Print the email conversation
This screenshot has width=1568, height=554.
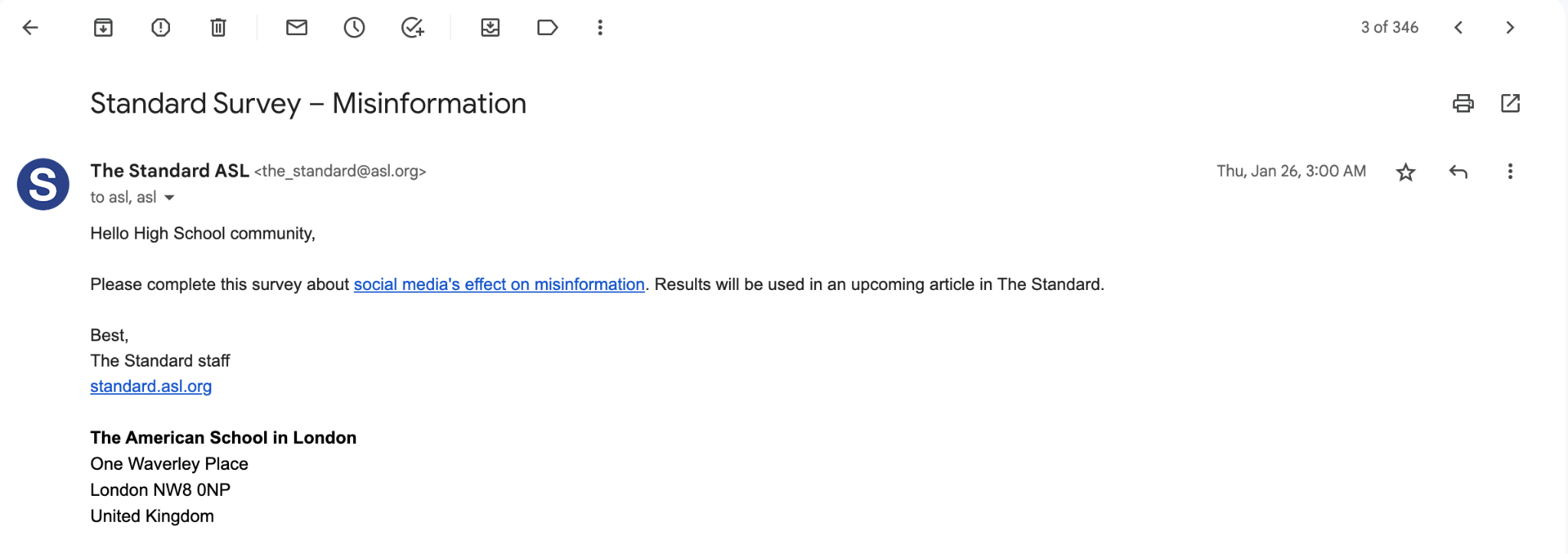(1463, 103)
